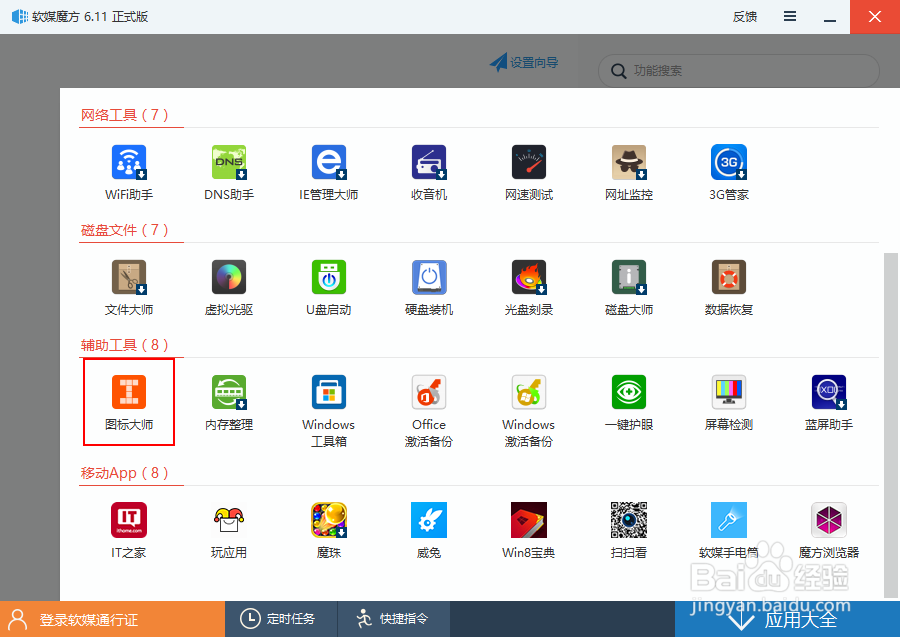Select the 辅助工具 (8) category heading
This screenshot has width=900, height=637.
(x=125, y=345)
